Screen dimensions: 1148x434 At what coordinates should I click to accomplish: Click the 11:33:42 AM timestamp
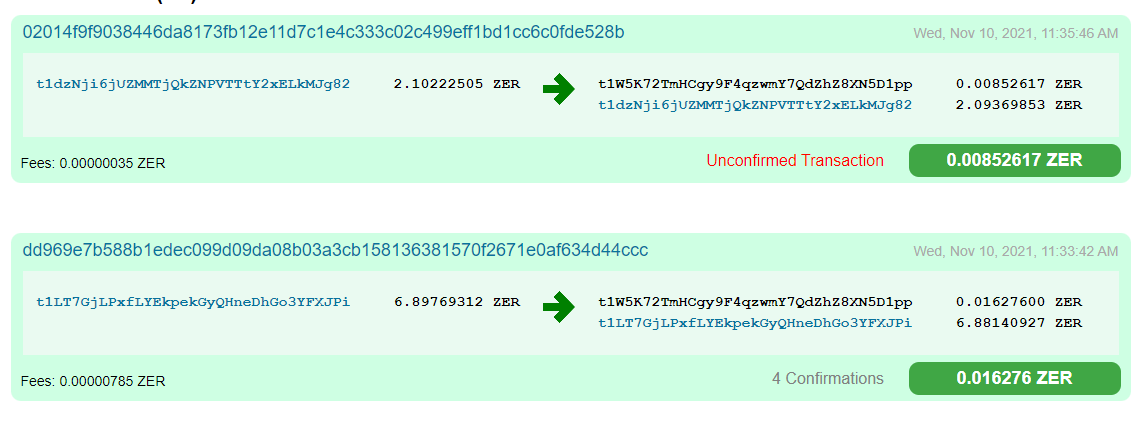(1015, 251)
